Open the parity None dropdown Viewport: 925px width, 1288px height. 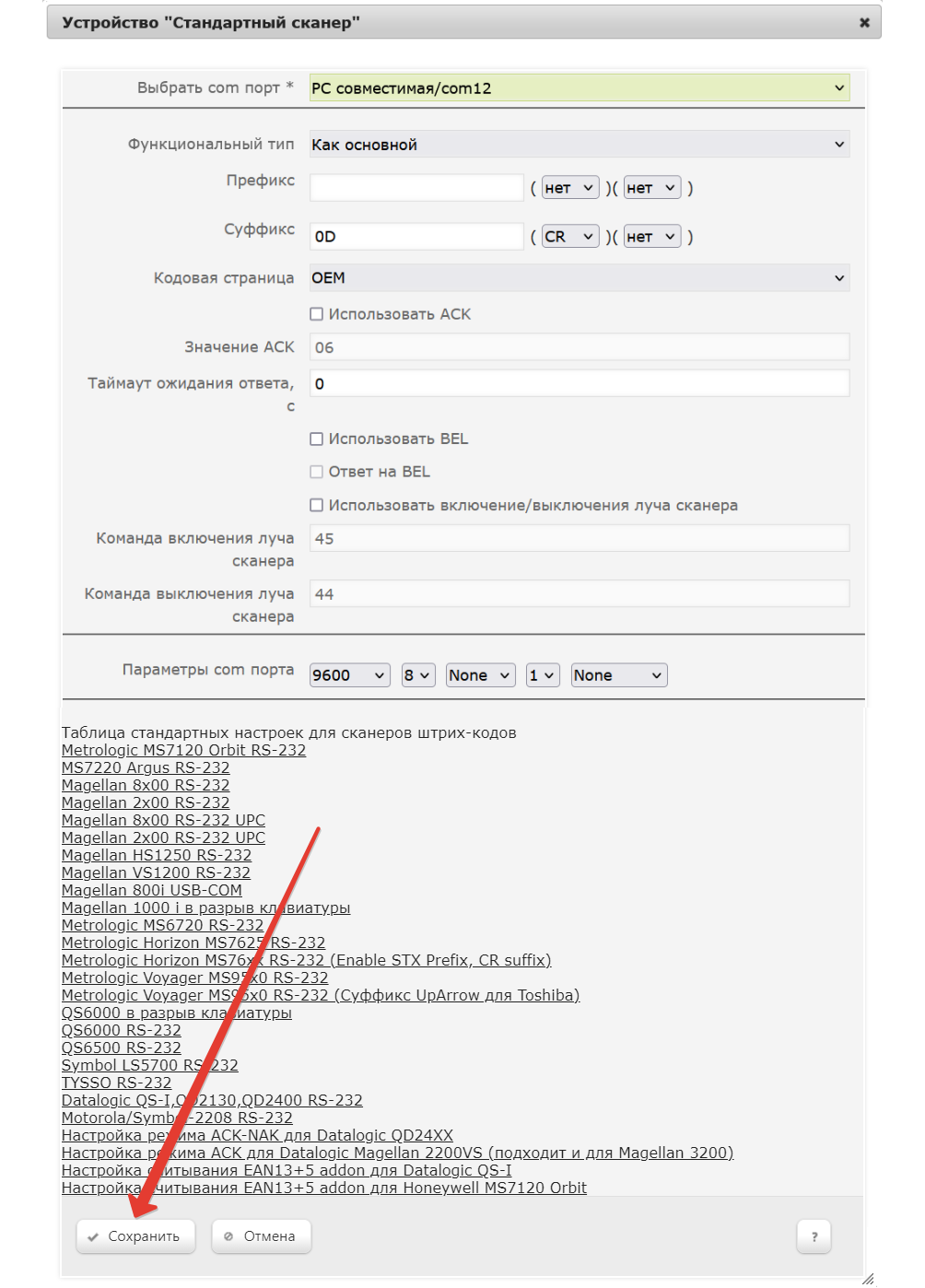[x=480, y=675]
